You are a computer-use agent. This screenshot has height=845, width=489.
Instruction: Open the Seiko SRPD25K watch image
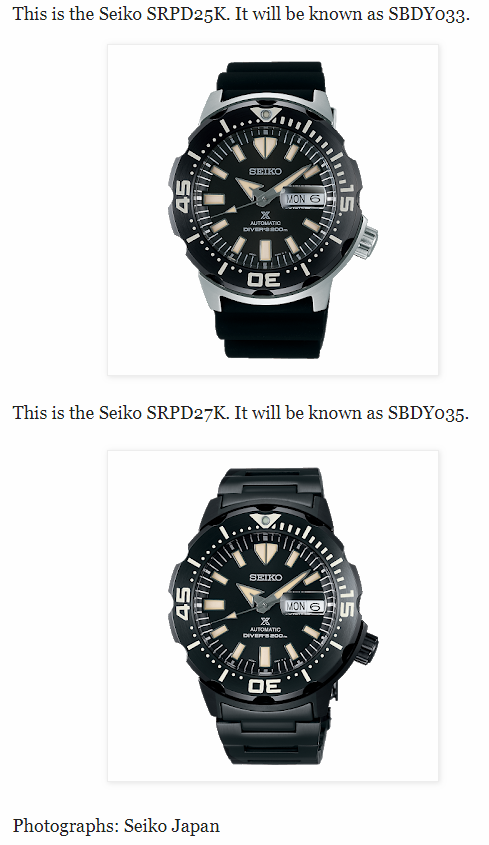point(273,210)
